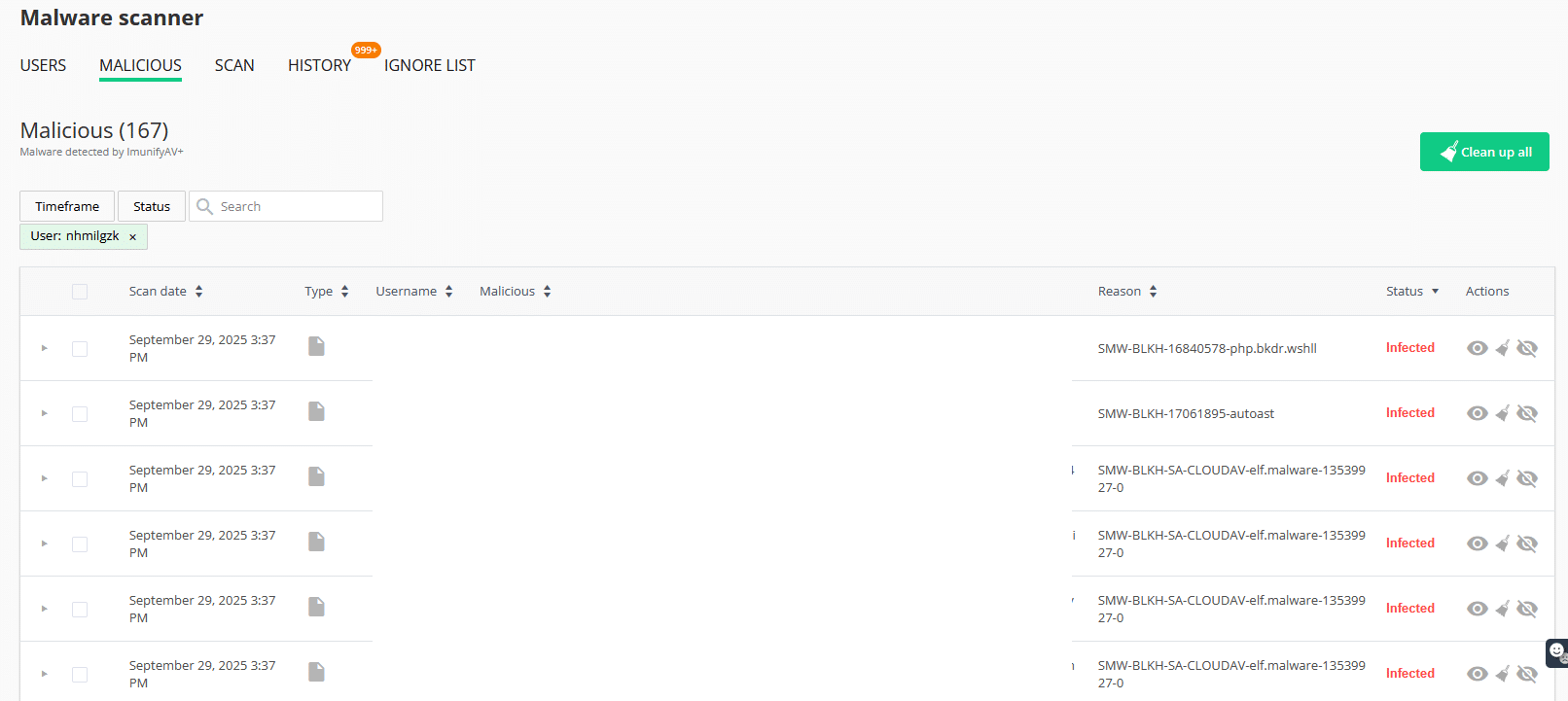
Task: Click the view eye icon for wshll row
Action: pyautogui.click(x=1477, y=348)
